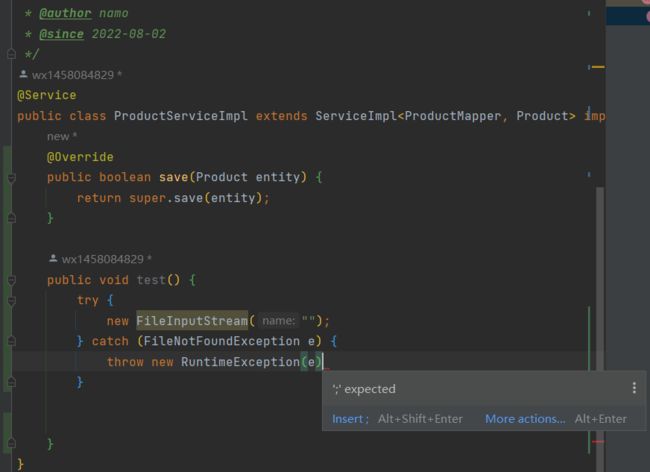The width and height of the screenshot is (650, 472).
Task: Collapse the catch block fold marker
Action: [12, 341]
